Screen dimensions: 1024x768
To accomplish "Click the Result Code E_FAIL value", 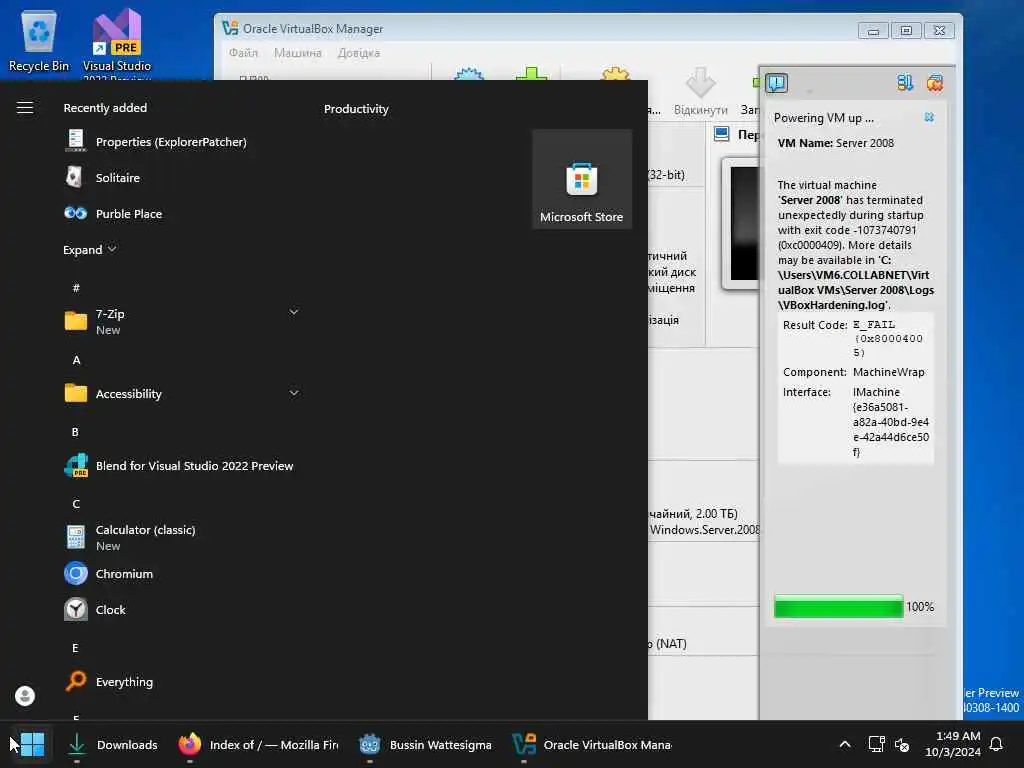I will click(888, 338).
